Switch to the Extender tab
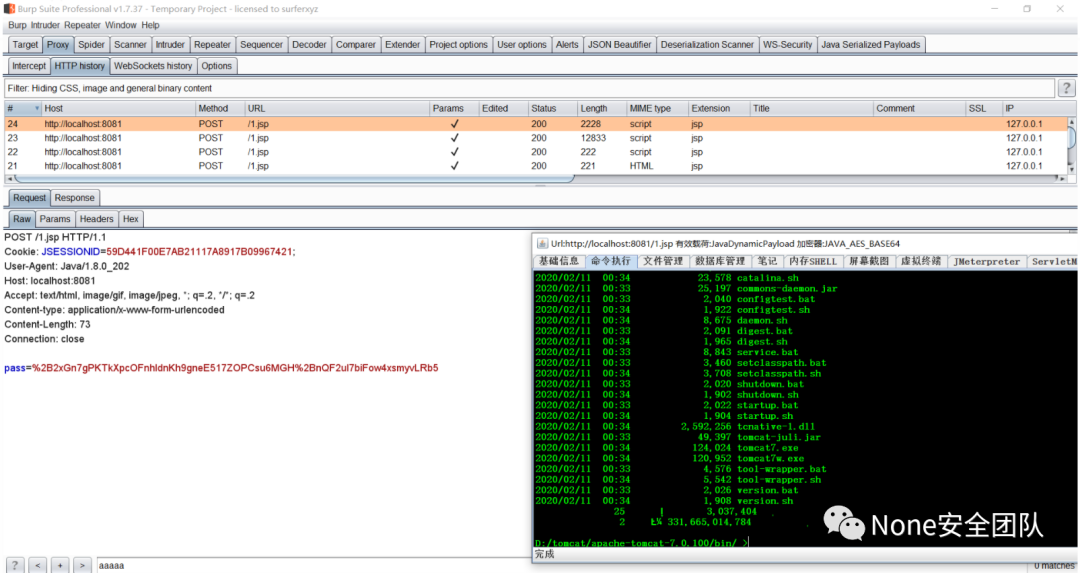1080x573 pixels. tap(402, 45)
